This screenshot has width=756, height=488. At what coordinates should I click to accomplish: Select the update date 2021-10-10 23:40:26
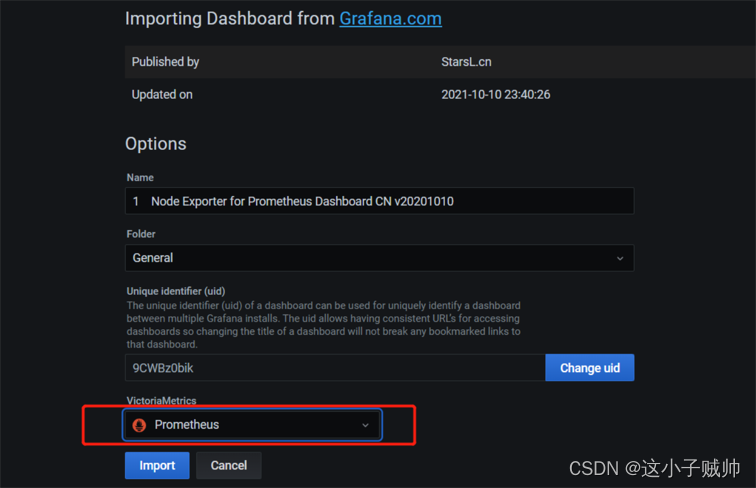click(496, 95)
